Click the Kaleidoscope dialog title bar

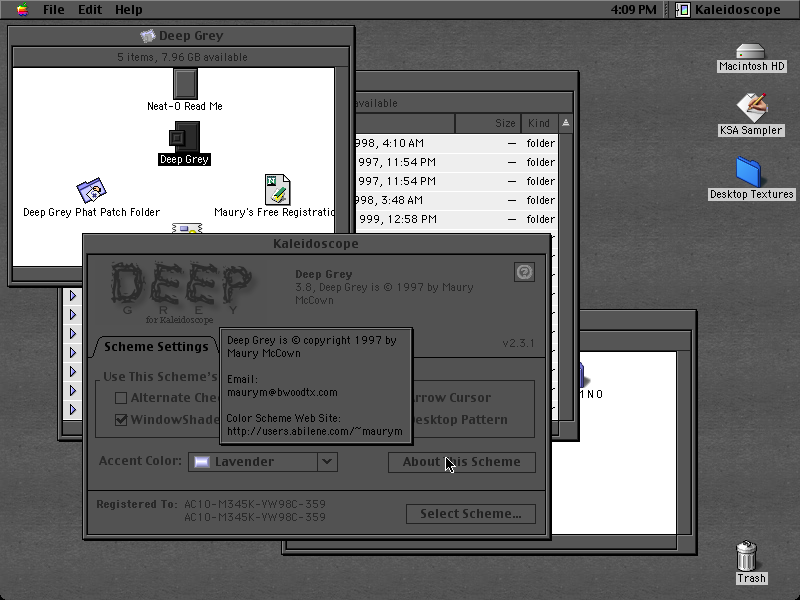pos(316,243)
